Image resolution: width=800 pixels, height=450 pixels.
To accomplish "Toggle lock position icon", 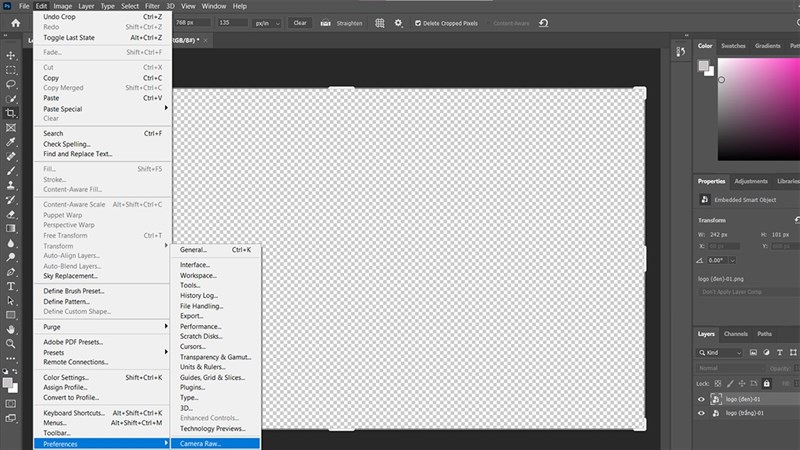I will 742,383.
